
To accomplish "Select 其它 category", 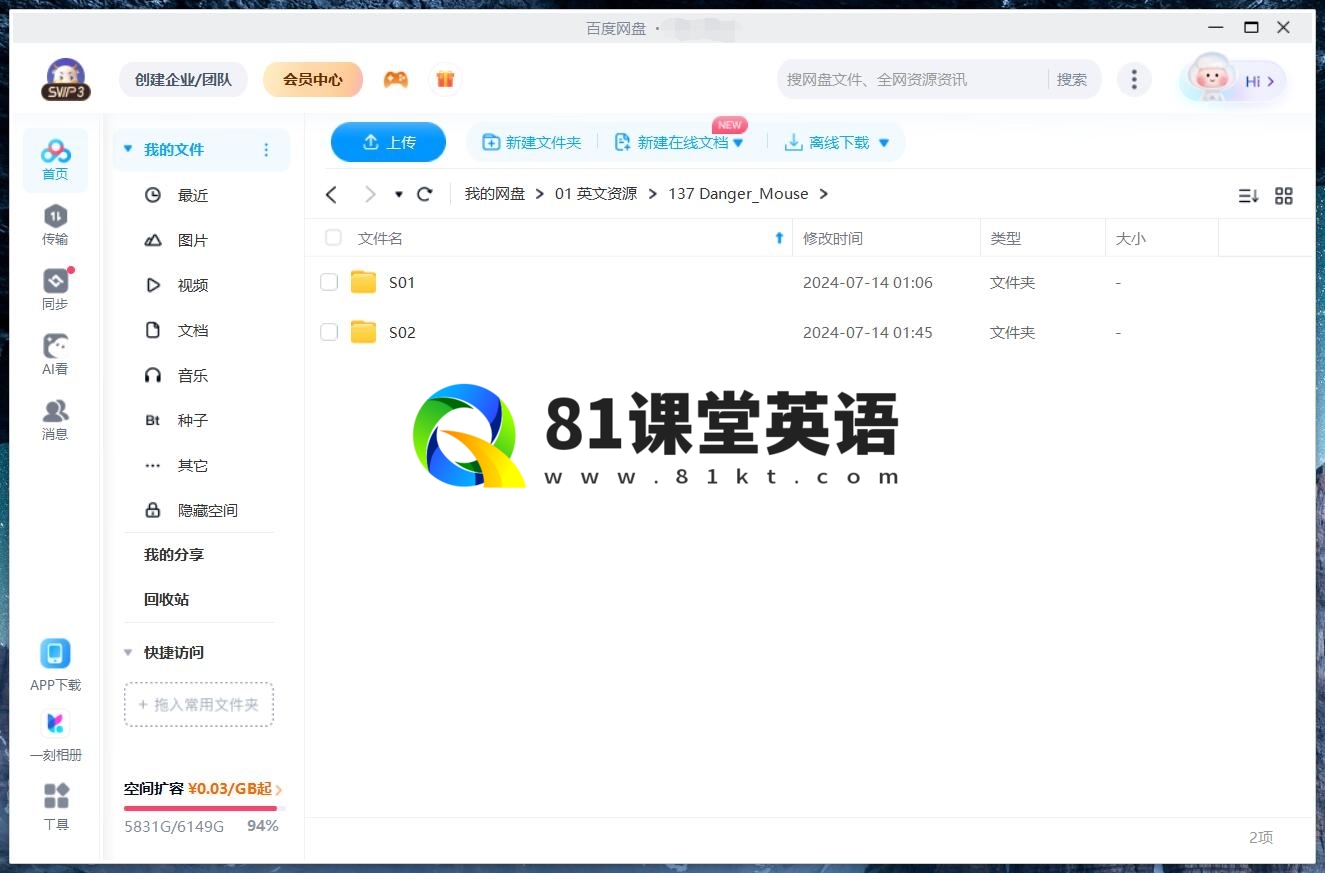I will pyautogui.click(x=193, y=465).
